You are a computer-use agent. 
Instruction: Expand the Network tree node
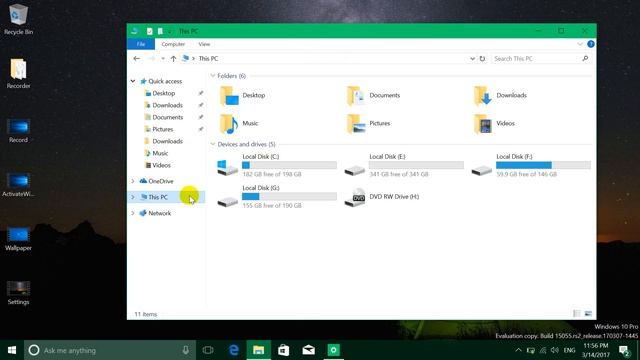click(133, 213)
